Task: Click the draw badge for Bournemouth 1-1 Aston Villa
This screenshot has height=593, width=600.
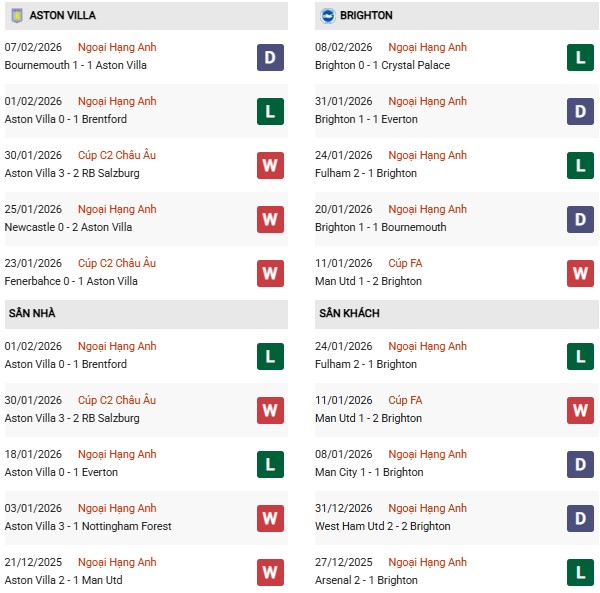Action: point(270,57)
